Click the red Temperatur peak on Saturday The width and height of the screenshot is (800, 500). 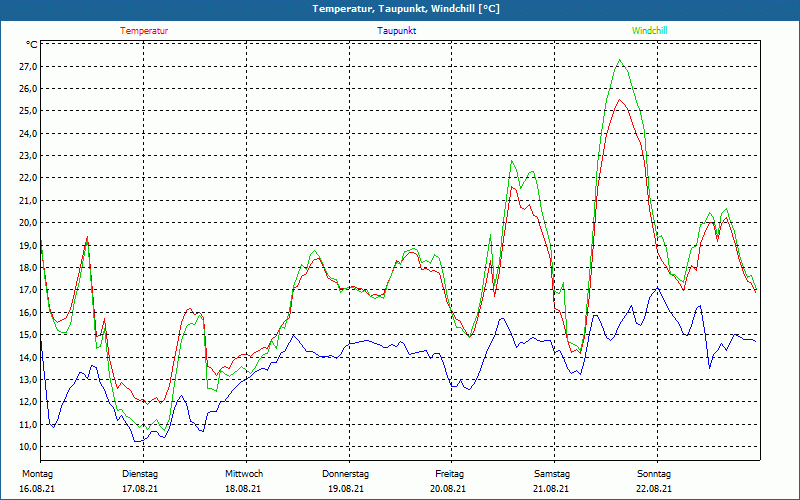[x=619, y=99]
